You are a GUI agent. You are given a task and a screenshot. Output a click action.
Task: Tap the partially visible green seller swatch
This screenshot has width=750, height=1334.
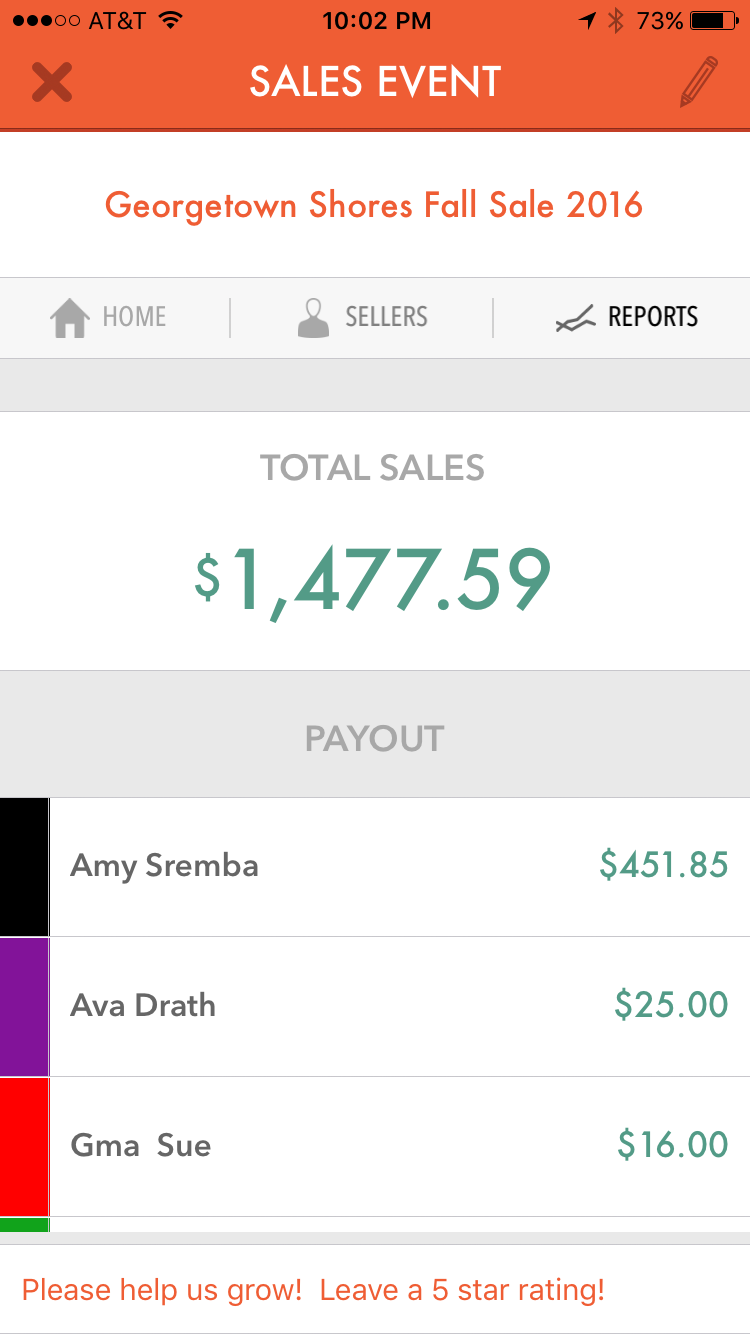coord(24,1224)
